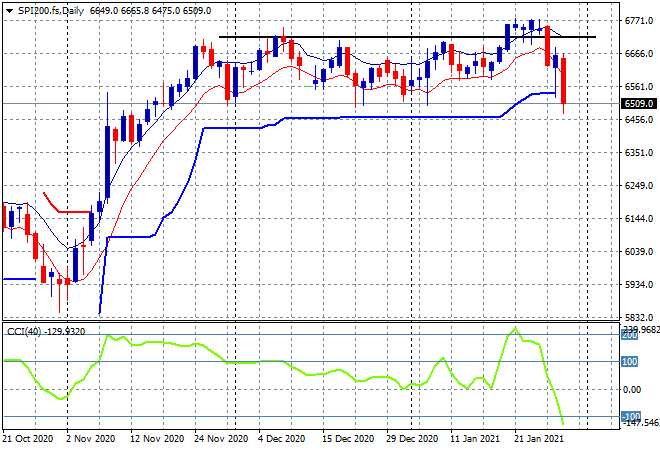Select the SPI200.fs,Daily symbol label
Viewport: 660px width, 450px height.
click(51, 11)
